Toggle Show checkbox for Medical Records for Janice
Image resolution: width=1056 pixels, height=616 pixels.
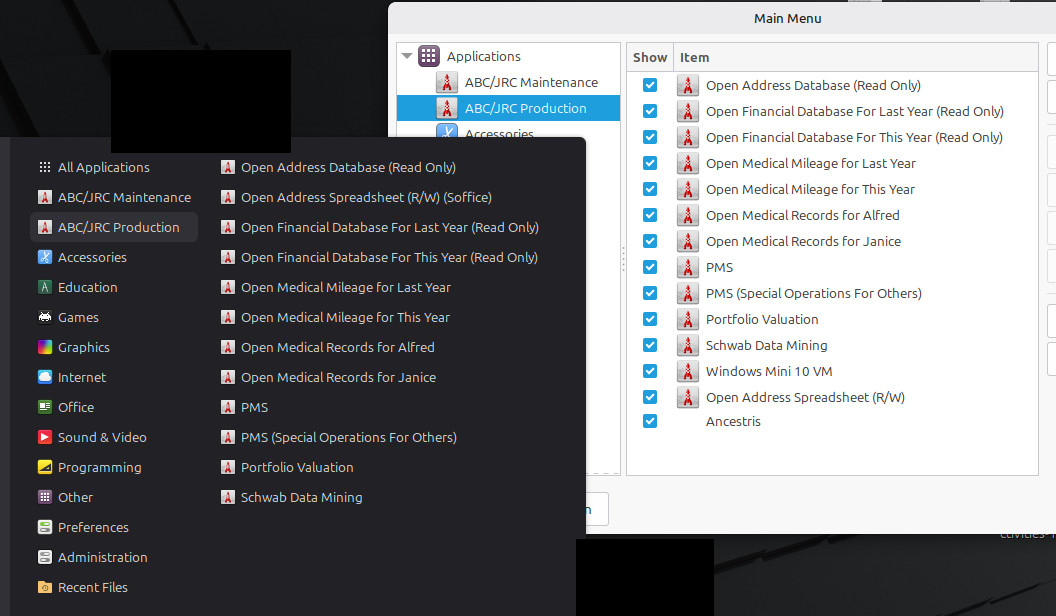pyautogui.click(x=650, y=241)
